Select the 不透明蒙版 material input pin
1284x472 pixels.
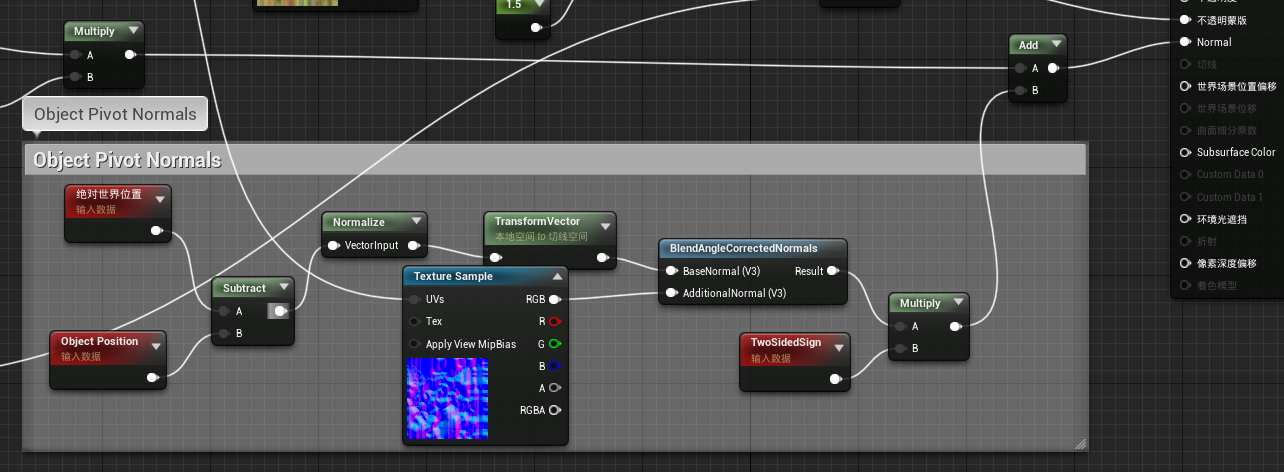tap(1185, 20)
